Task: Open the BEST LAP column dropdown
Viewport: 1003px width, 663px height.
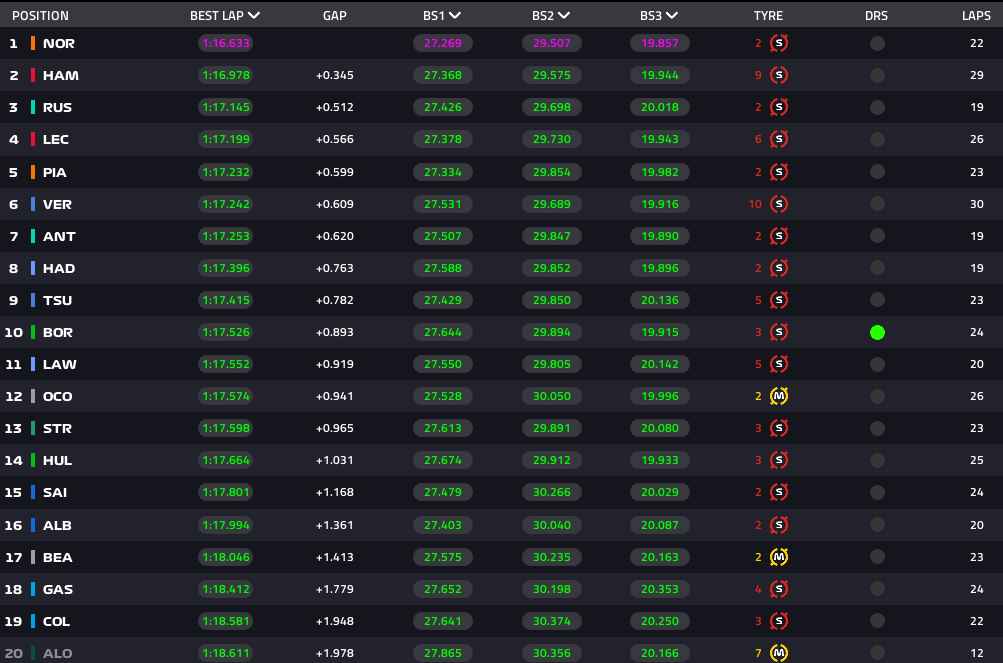Action: [x=254, y=16]
